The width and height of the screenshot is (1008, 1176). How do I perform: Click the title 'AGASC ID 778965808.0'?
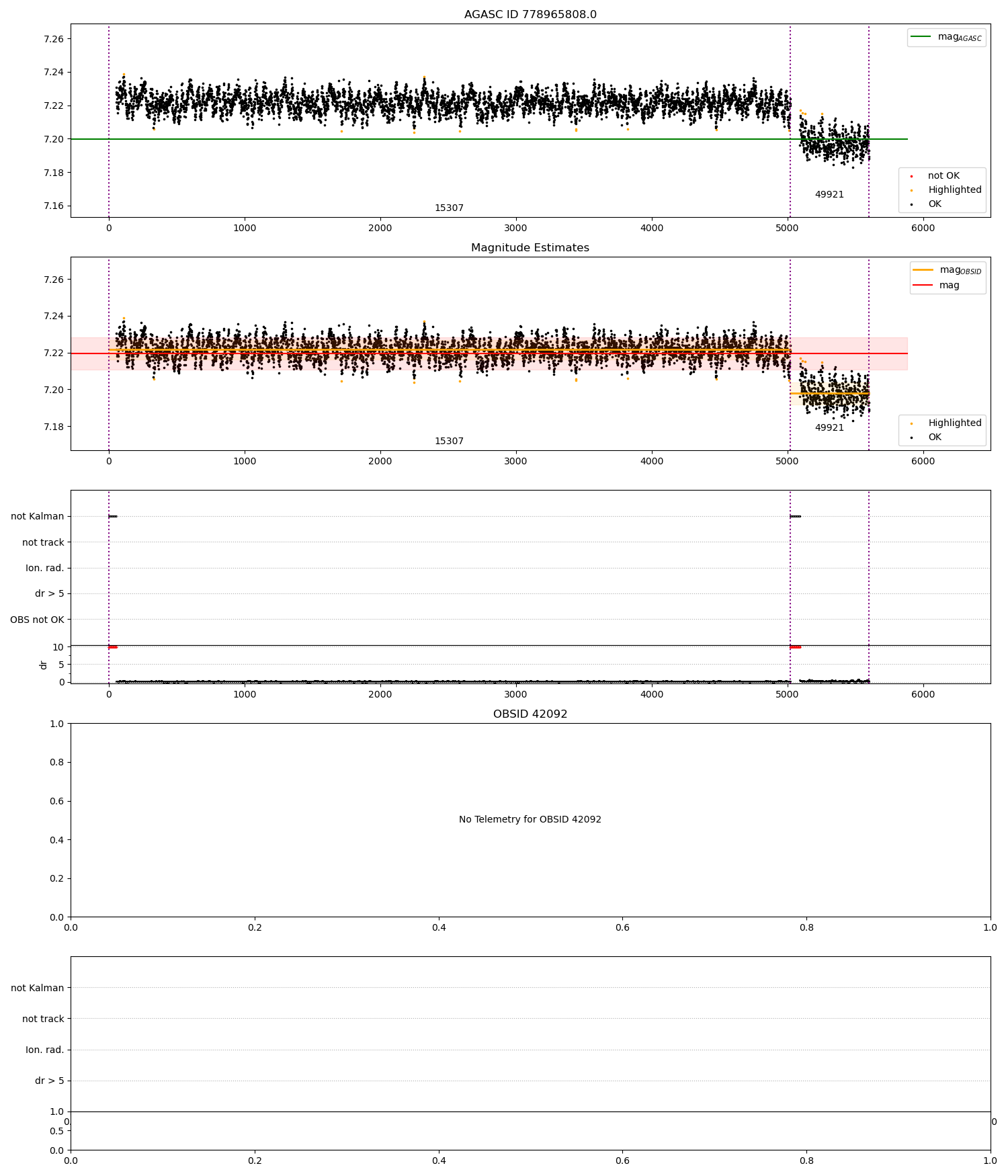530,15
